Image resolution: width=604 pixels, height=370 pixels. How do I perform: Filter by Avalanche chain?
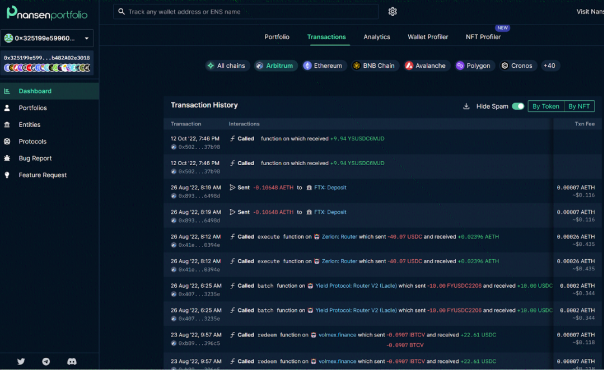(426, 66)
